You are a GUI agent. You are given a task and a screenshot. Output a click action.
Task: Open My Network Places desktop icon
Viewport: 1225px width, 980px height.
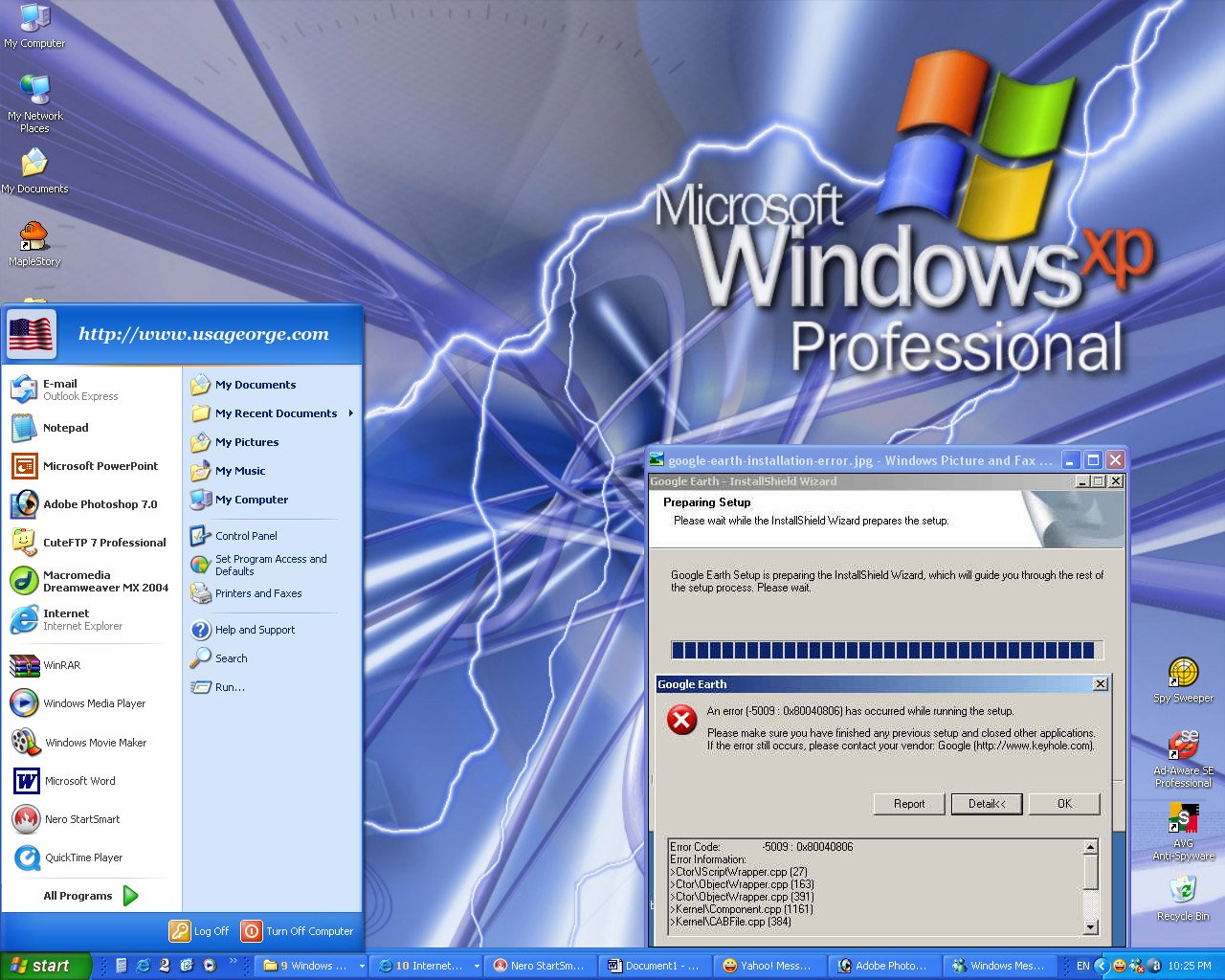coord(34,103)
